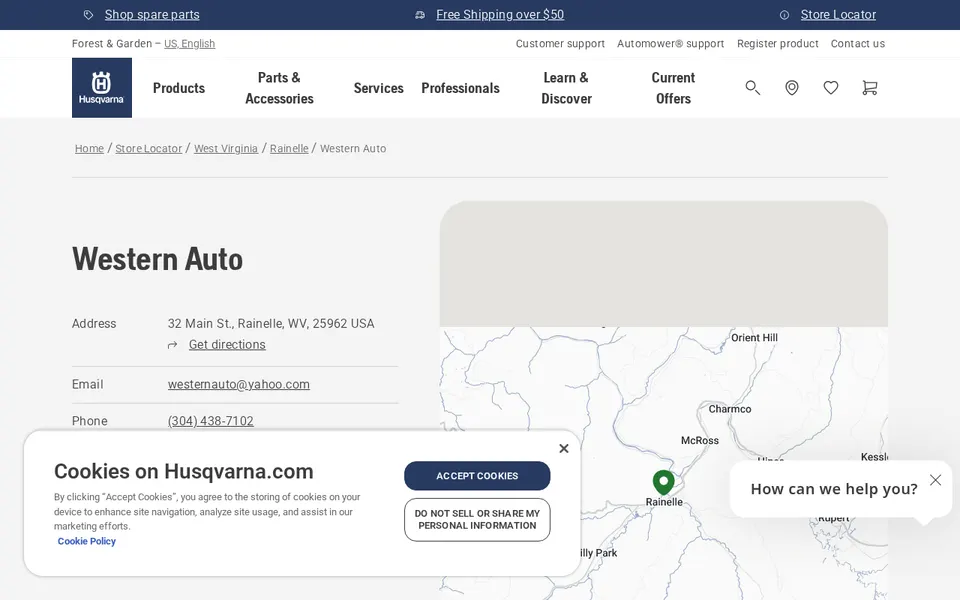This screenshot has width=960, height=600.
Task: Click Free Shipping over $50 link
Action: [x=500, y=15]
